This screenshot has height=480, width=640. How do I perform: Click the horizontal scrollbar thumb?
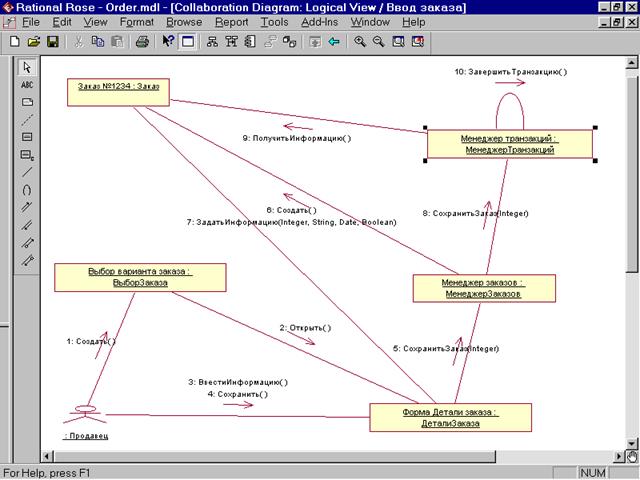[275, 456]
